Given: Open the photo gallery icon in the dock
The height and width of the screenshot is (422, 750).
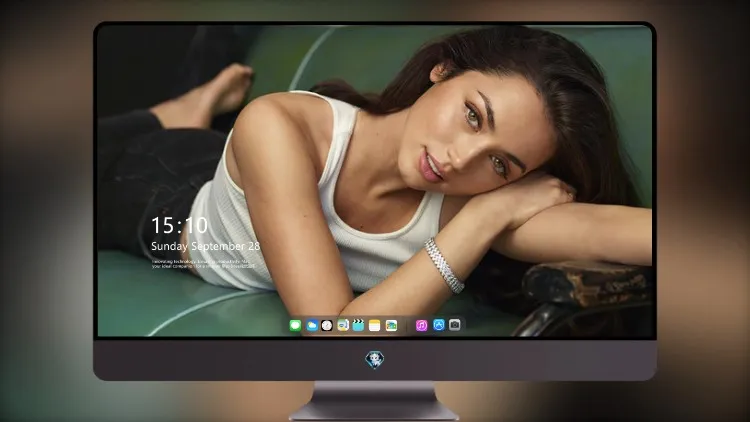Looking at the screenshot, I should click(391, 325).
